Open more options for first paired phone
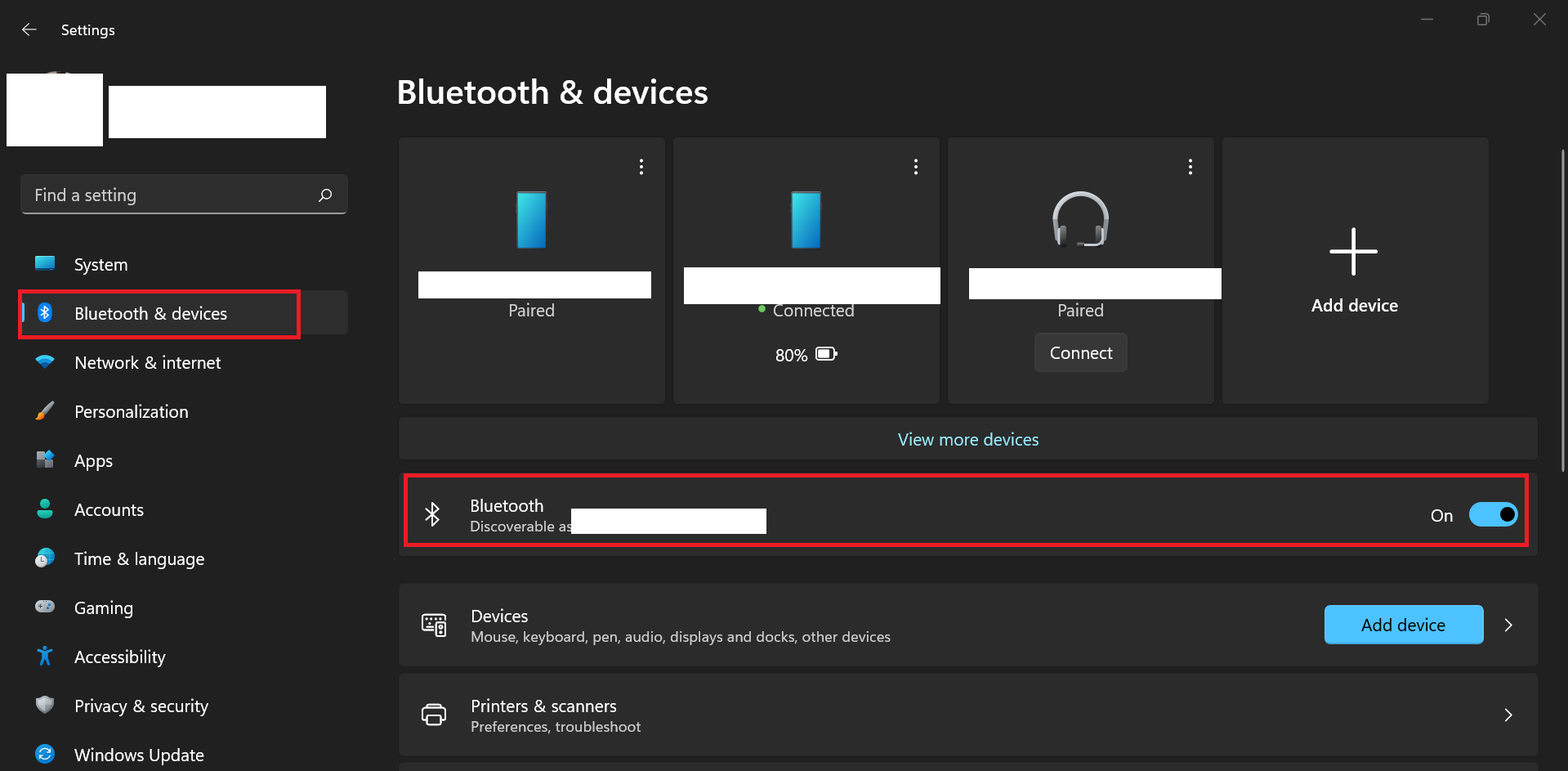The height and width of the screenshot is (771, 1568). [641, 167]
